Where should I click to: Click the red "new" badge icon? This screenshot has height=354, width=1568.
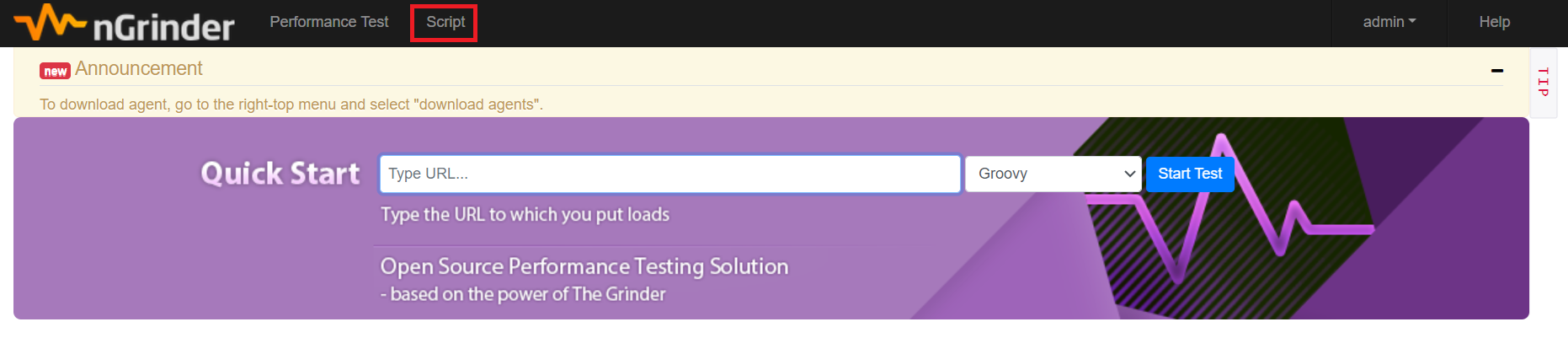(55, 71)
